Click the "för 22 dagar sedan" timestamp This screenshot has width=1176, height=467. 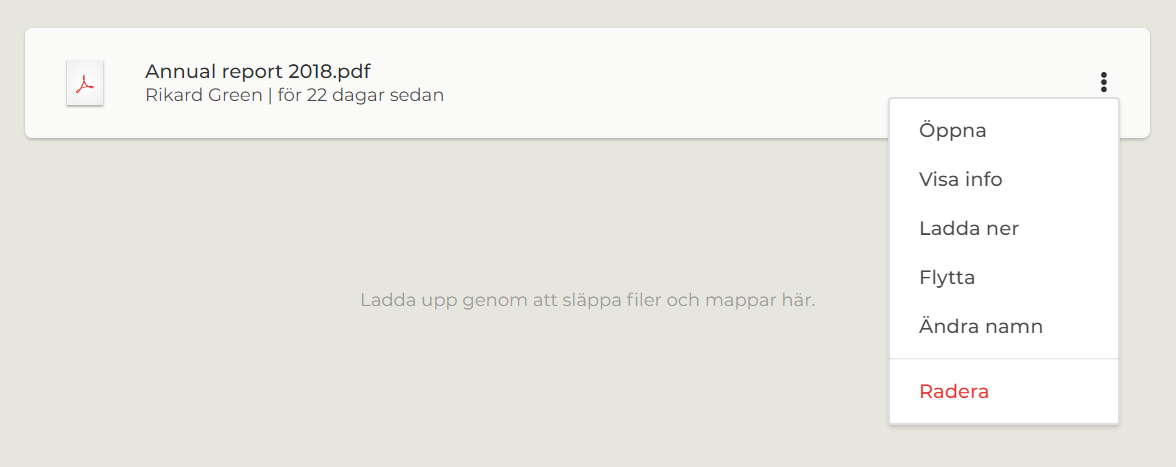[x=361, y=96]
